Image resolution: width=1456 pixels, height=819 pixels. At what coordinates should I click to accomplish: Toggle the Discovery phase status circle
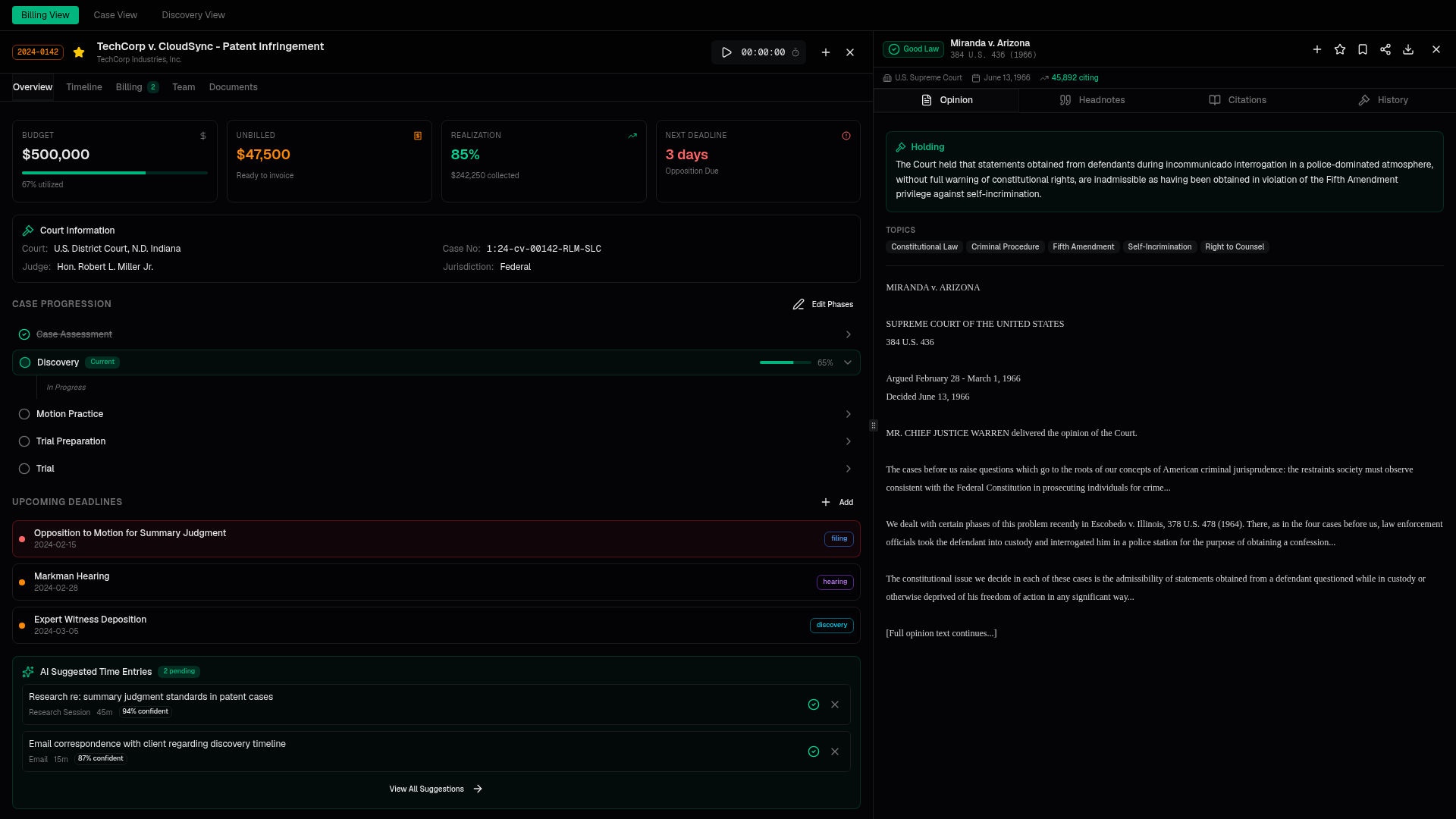tap(25, 362)
